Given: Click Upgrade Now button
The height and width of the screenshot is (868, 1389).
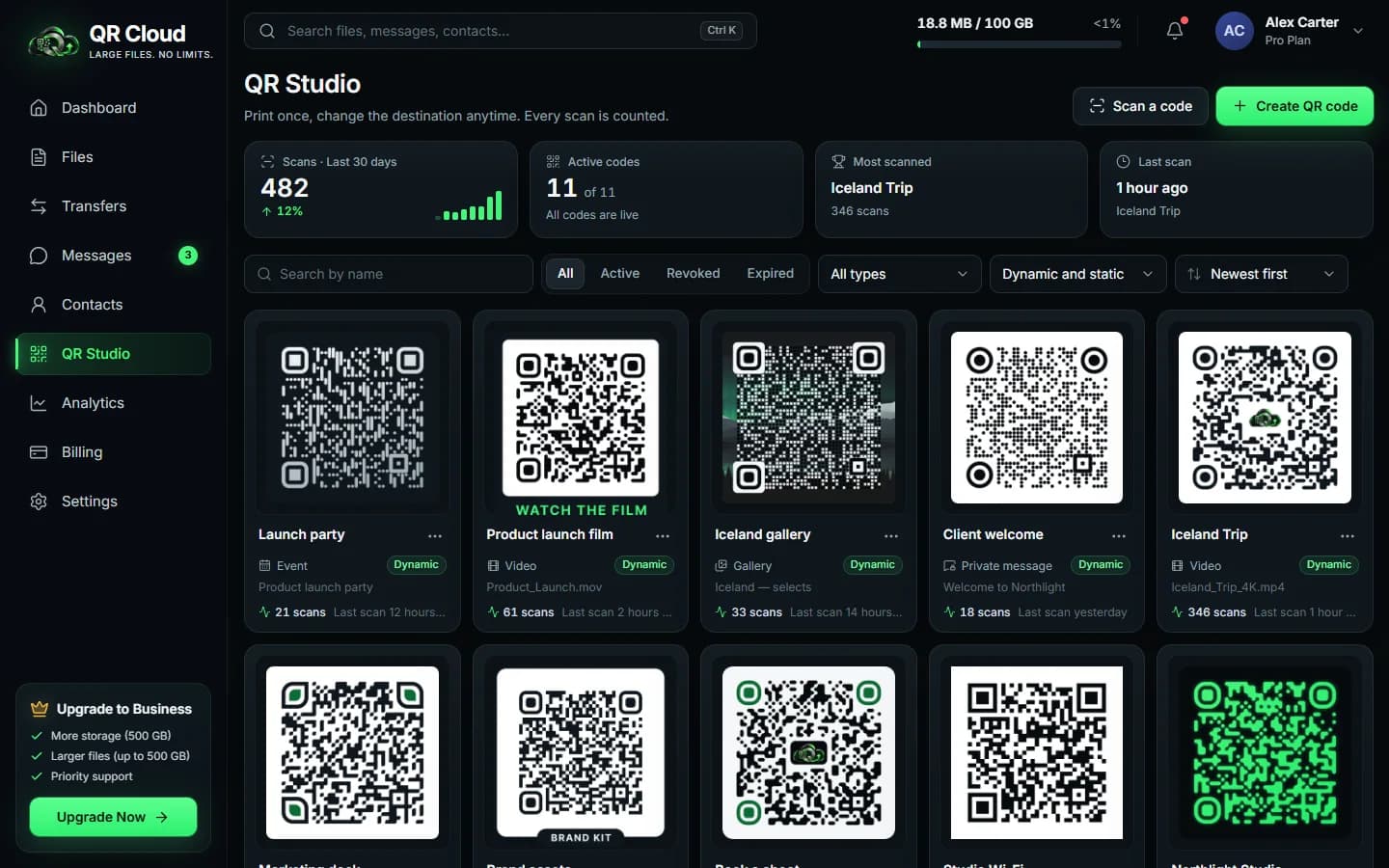Looking at the screenshot, I should coord(113,817).
